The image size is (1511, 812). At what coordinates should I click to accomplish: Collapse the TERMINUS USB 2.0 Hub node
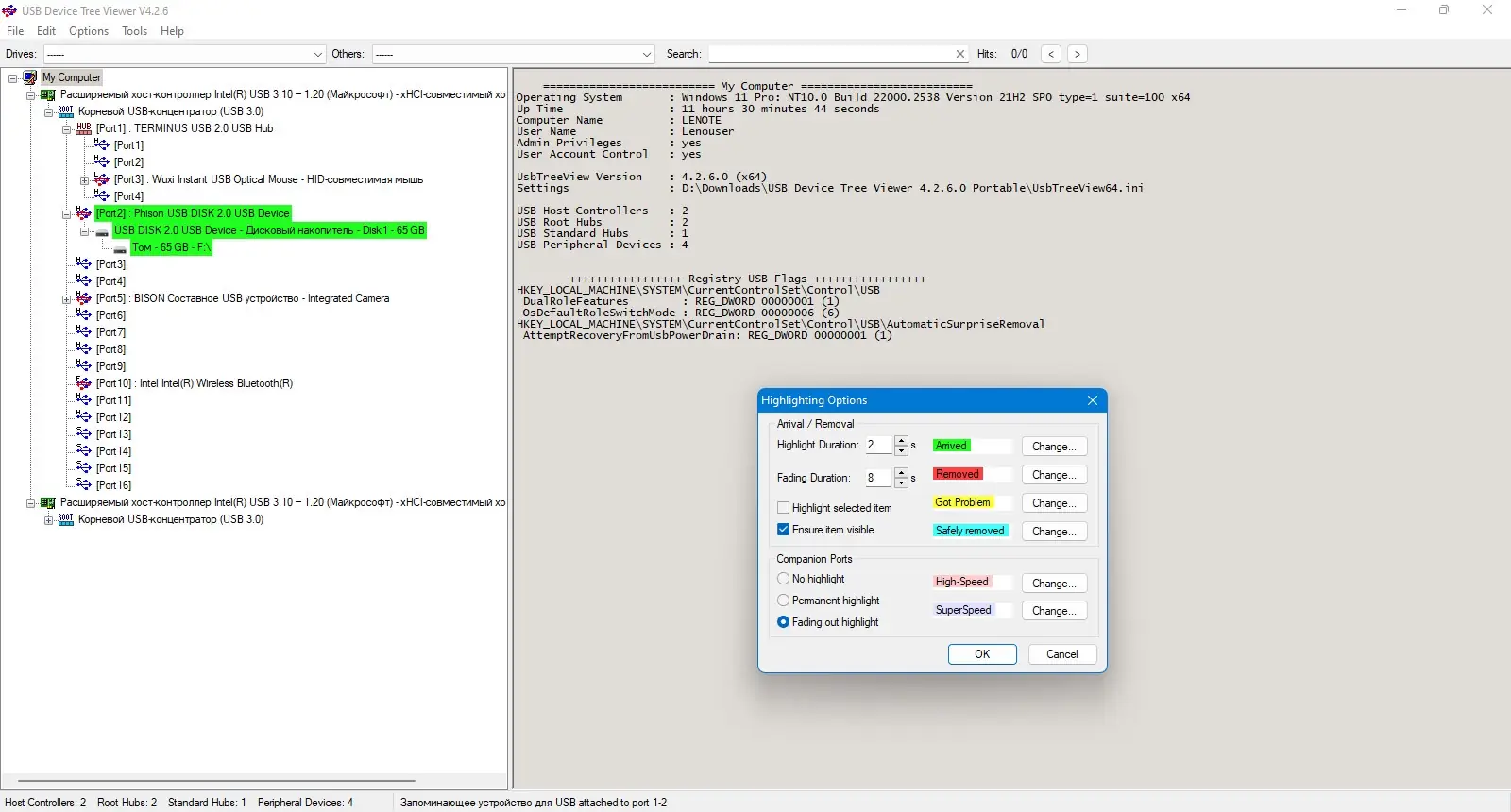click(x=66, y=129)
